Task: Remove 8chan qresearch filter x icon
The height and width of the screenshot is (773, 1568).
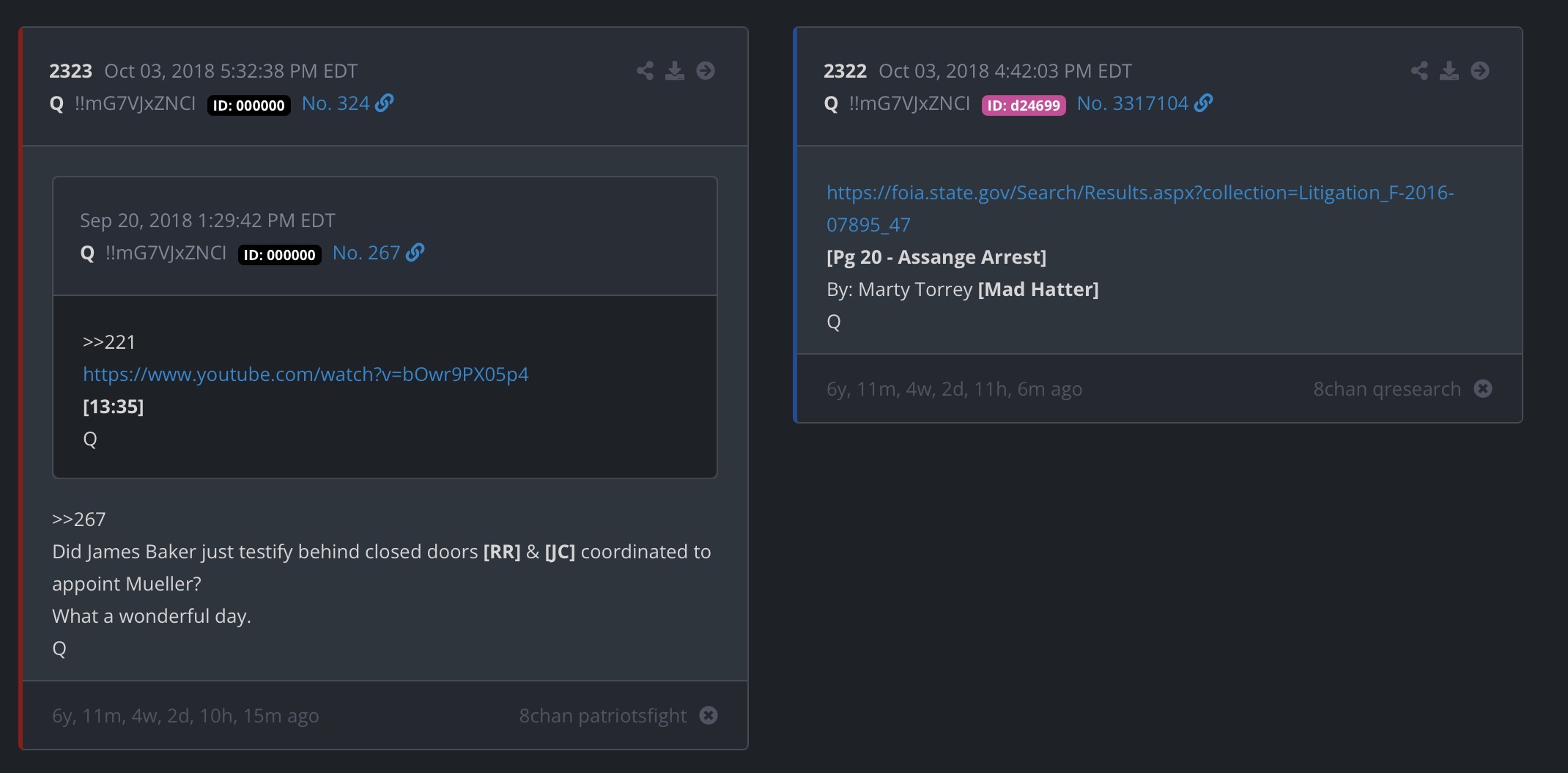Action: click(1483, 388)
